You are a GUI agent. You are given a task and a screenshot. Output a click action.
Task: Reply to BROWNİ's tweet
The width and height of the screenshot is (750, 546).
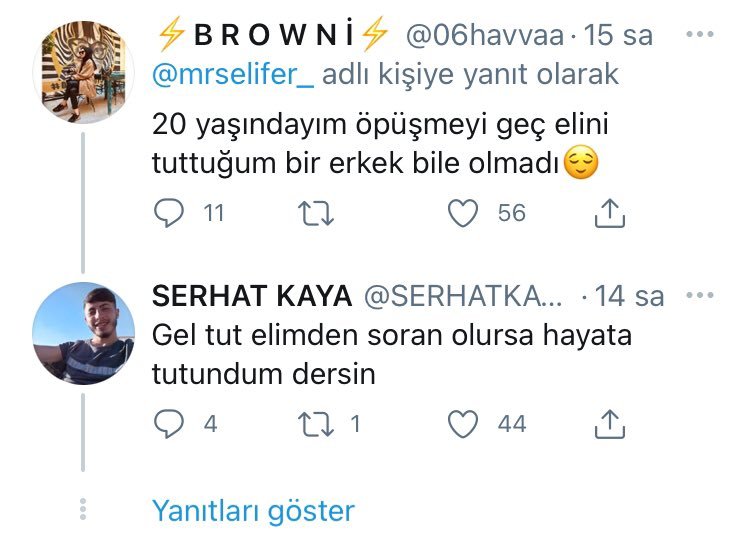[172, 213]
